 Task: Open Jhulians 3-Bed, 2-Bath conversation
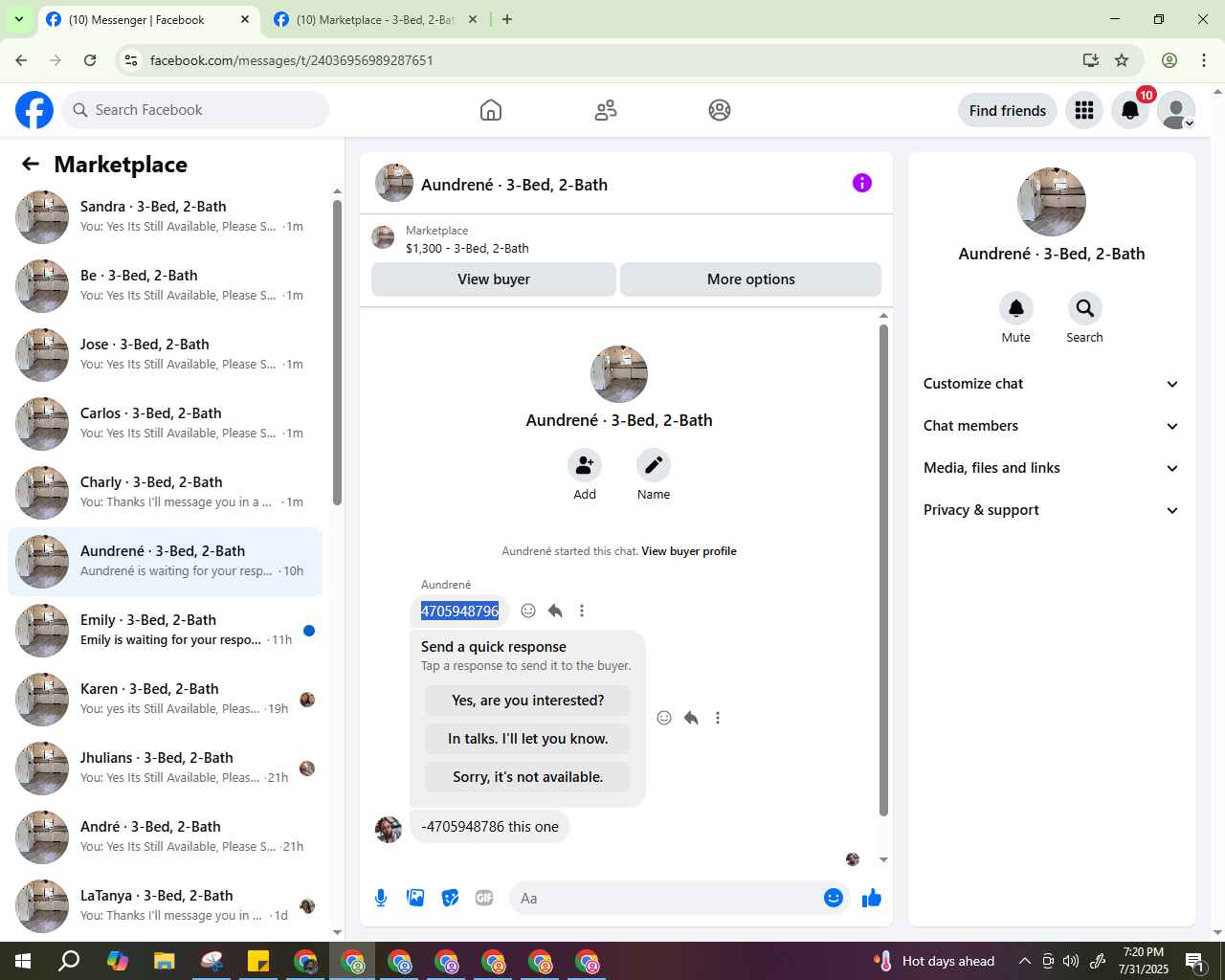pos(165,768)
